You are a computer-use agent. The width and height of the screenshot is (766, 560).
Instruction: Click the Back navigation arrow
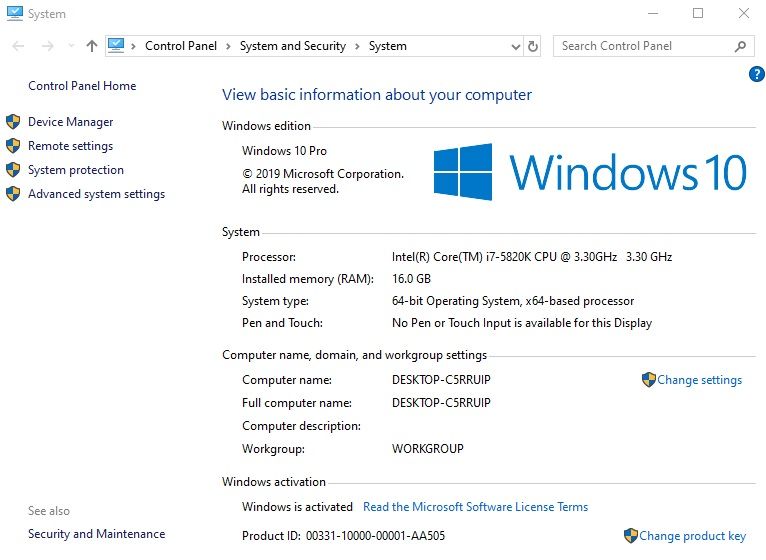coord(19,46)
